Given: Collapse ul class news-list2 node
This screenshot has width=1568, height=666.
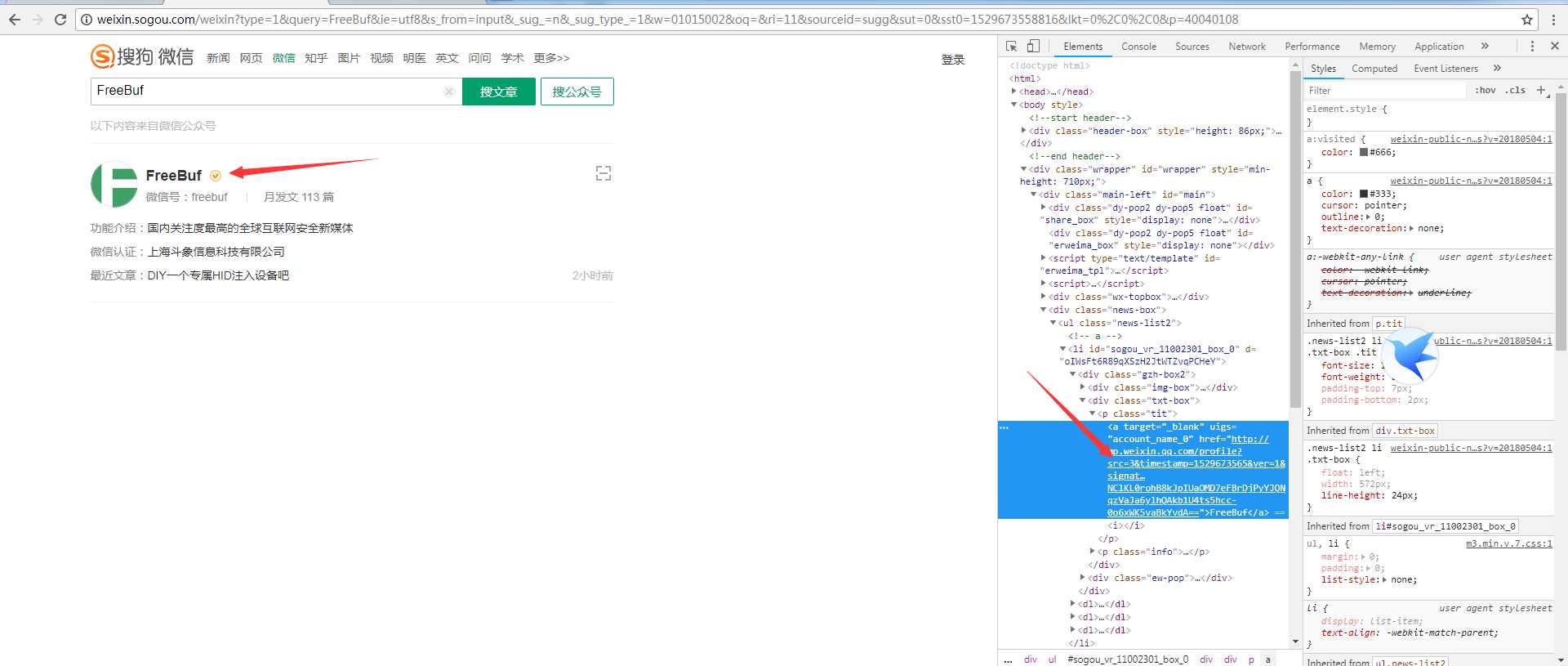Looking at the screenshot, I should point(1053,323).
